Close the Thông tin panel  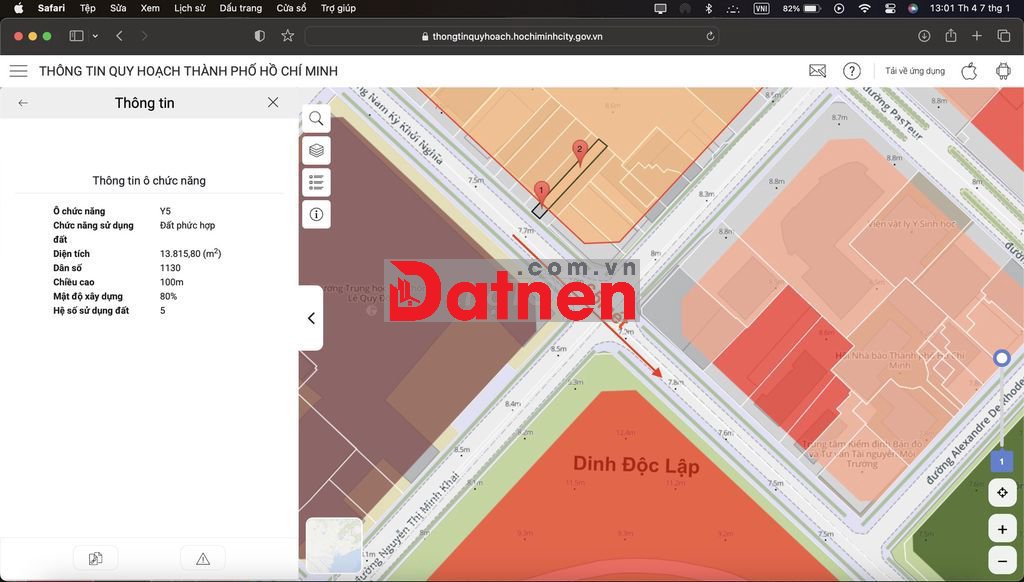click(273, 103)
